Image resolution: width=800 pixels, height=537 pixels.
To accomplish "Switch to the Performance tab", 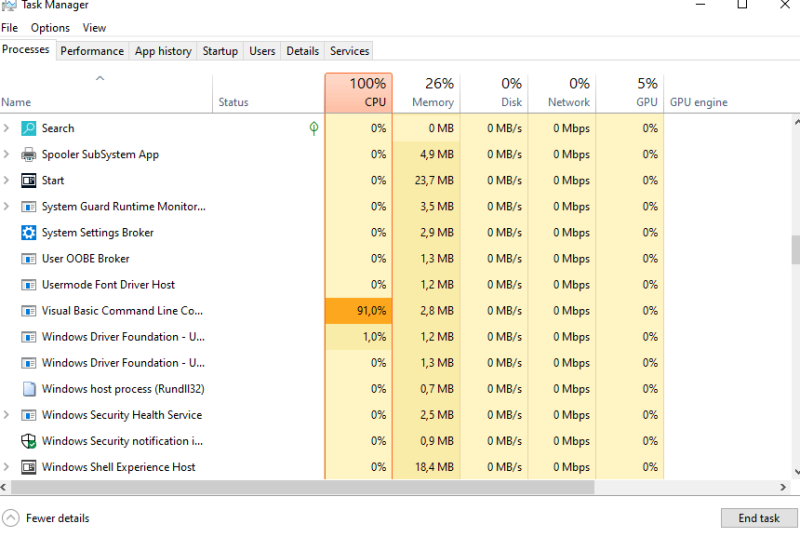I will point(92,51).
